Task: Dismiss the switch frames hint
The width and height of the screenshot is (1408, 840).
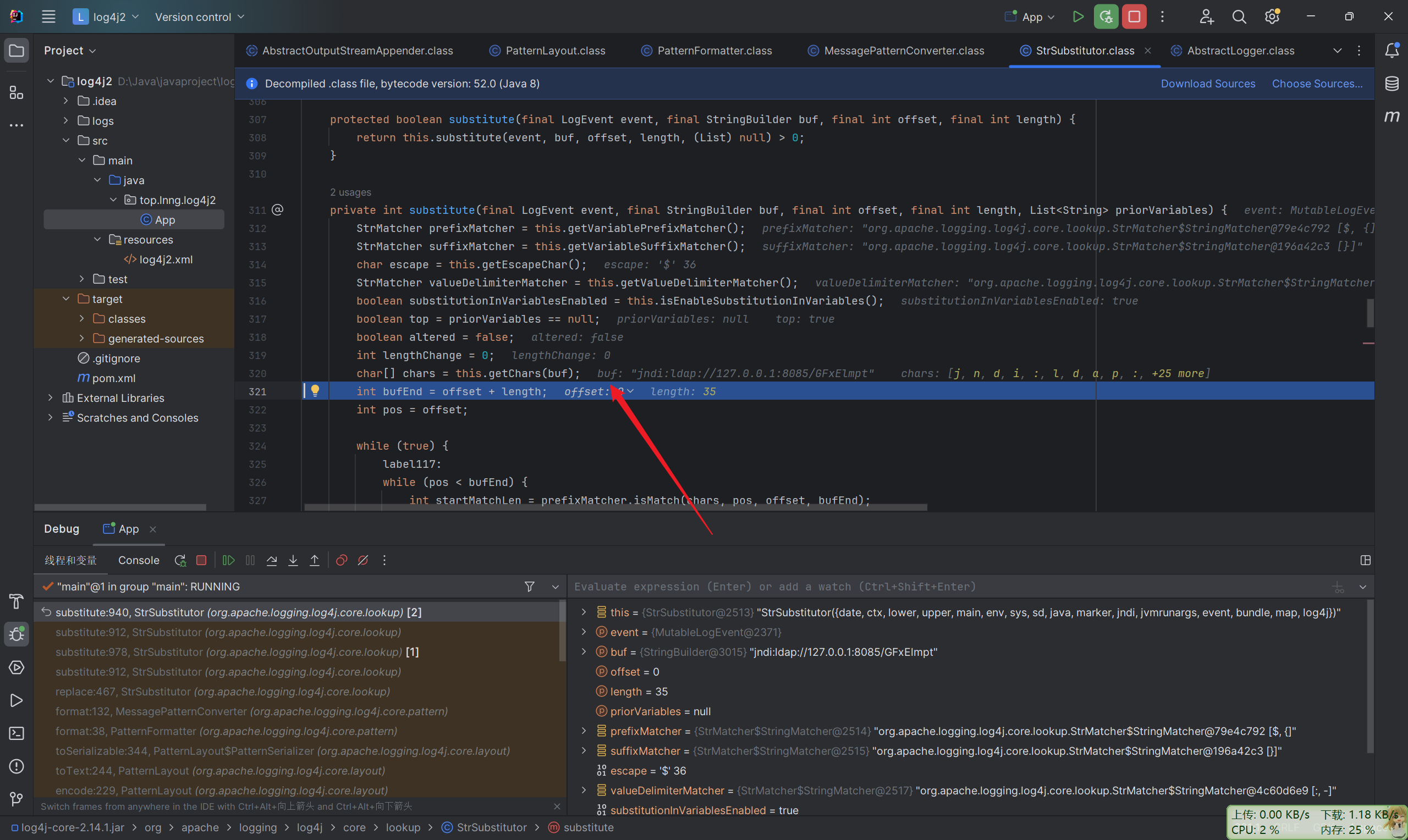Action: (557, 806)
